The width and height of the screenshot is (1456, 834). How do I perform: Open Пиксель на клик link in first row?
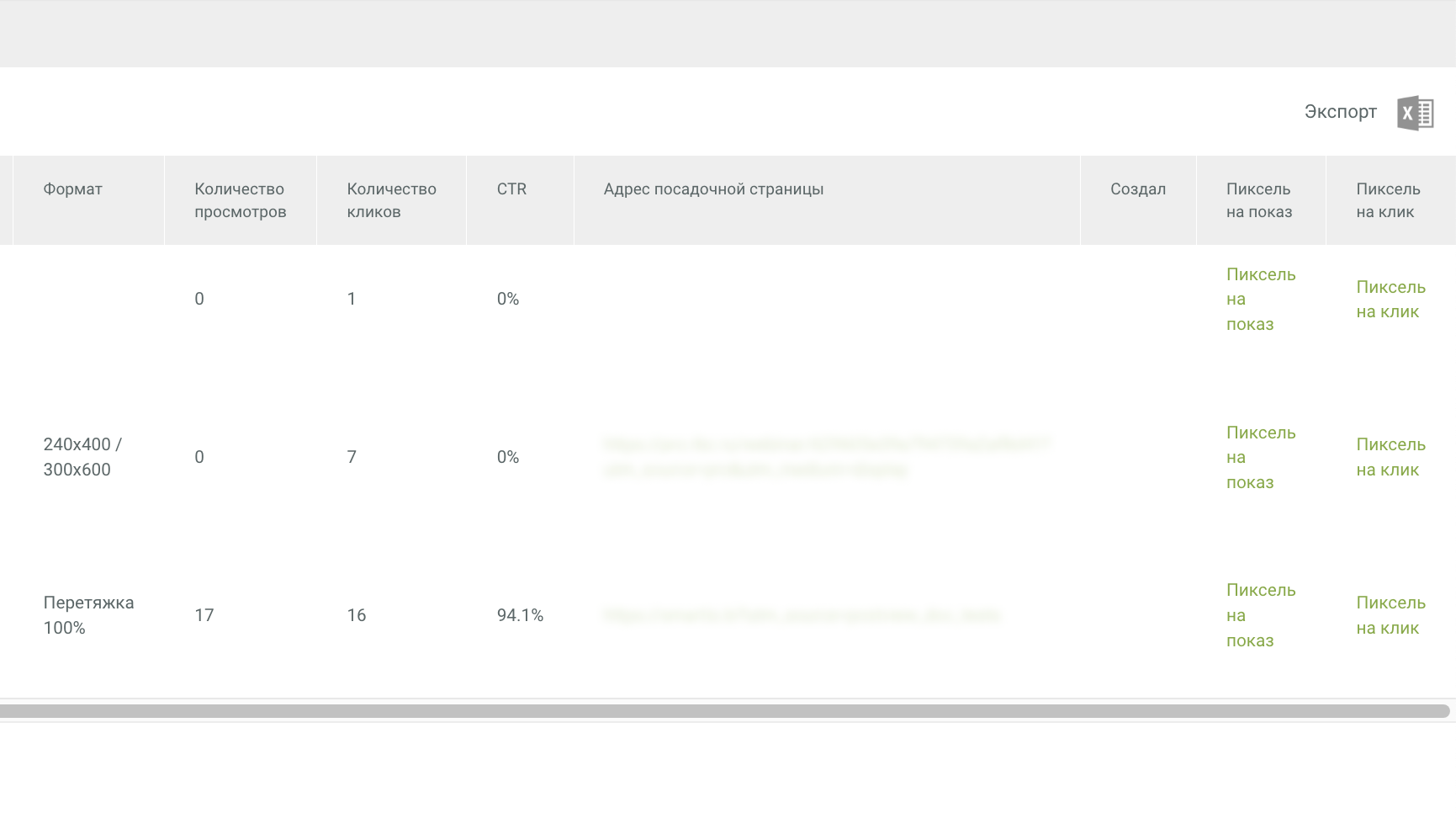1390,300
